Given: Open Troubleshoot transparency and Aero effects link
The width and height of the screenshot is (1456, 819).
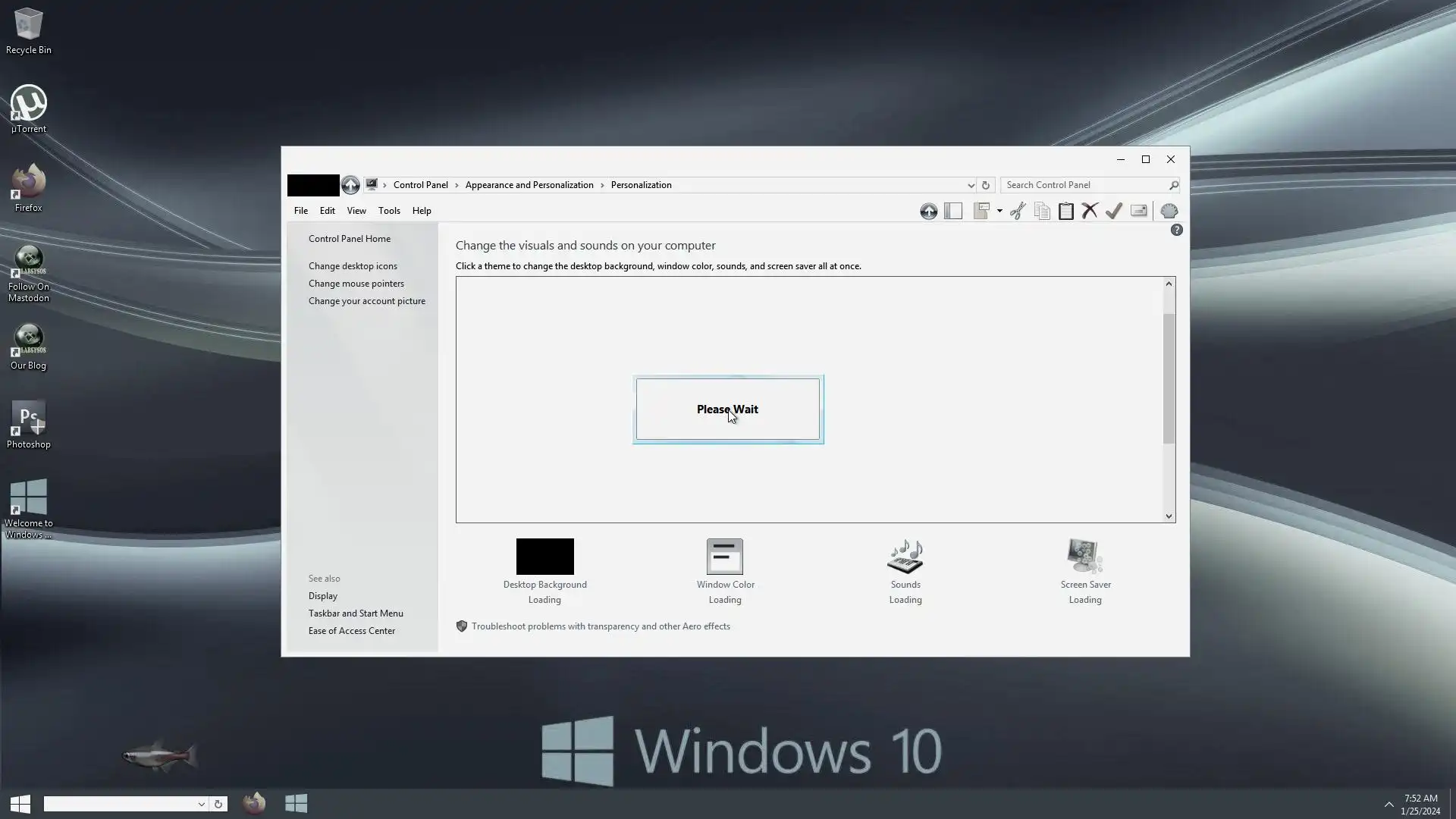Looking at the screenshot, I should pos(600,626).
